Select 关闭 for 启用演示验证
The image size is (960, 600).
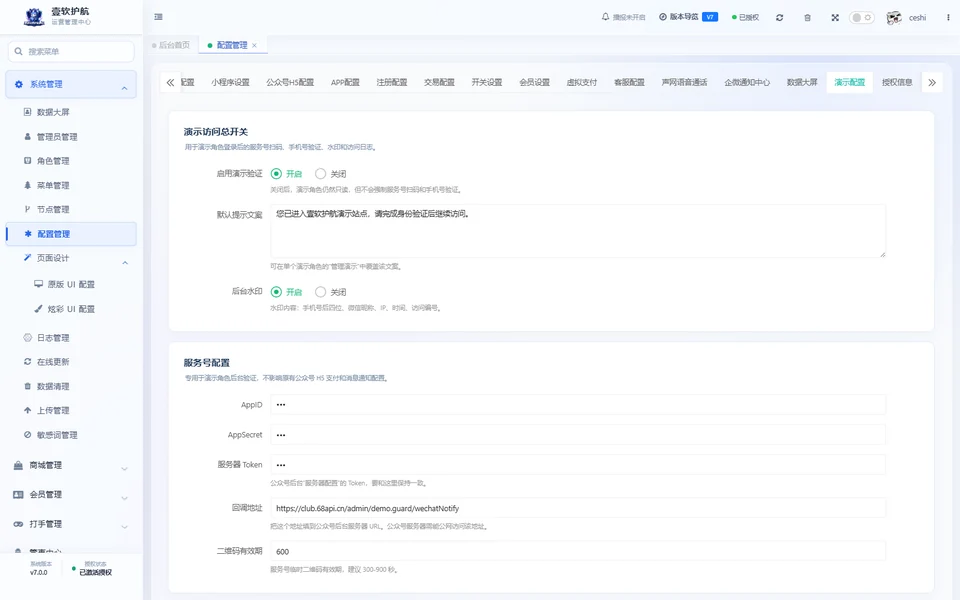coord(320,174)
